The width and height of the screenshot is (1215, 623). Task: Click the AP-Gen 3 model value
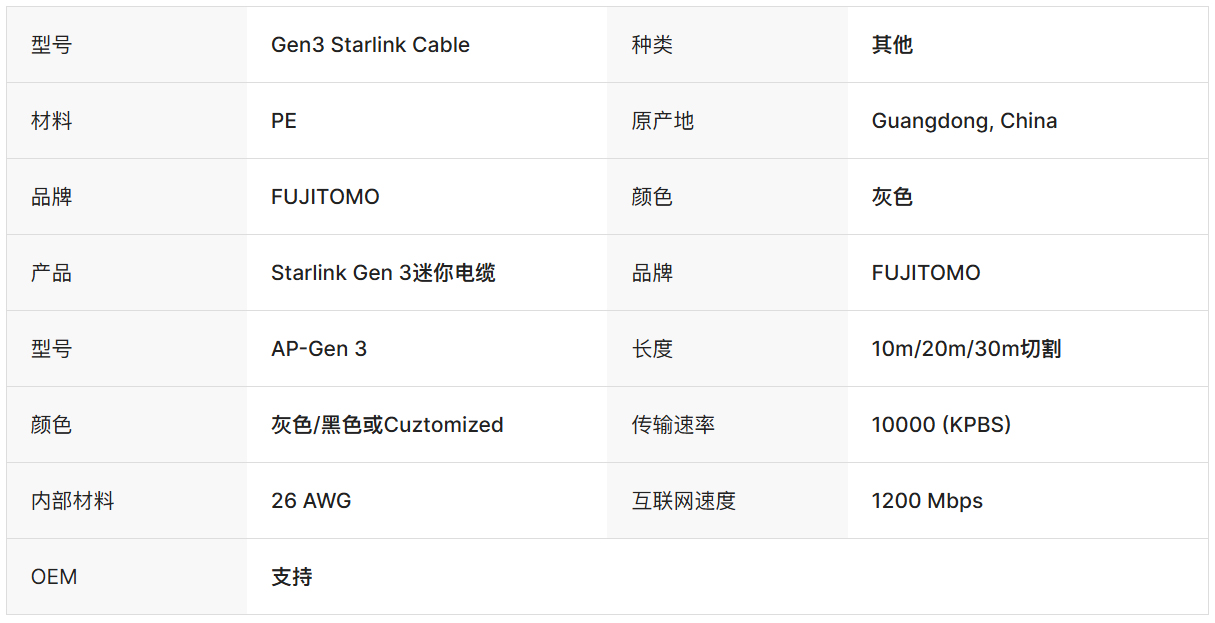point(319,349)
